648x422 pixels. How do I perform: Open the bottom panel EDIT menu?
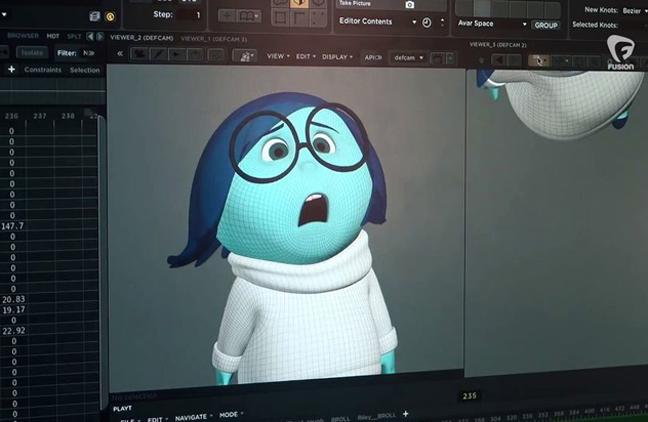(x=157, y=419)
